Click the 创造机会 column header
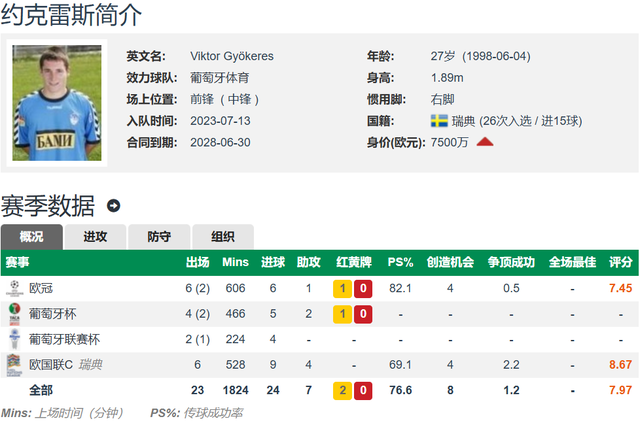Screen dimensions: 640x421 (450, 262)
